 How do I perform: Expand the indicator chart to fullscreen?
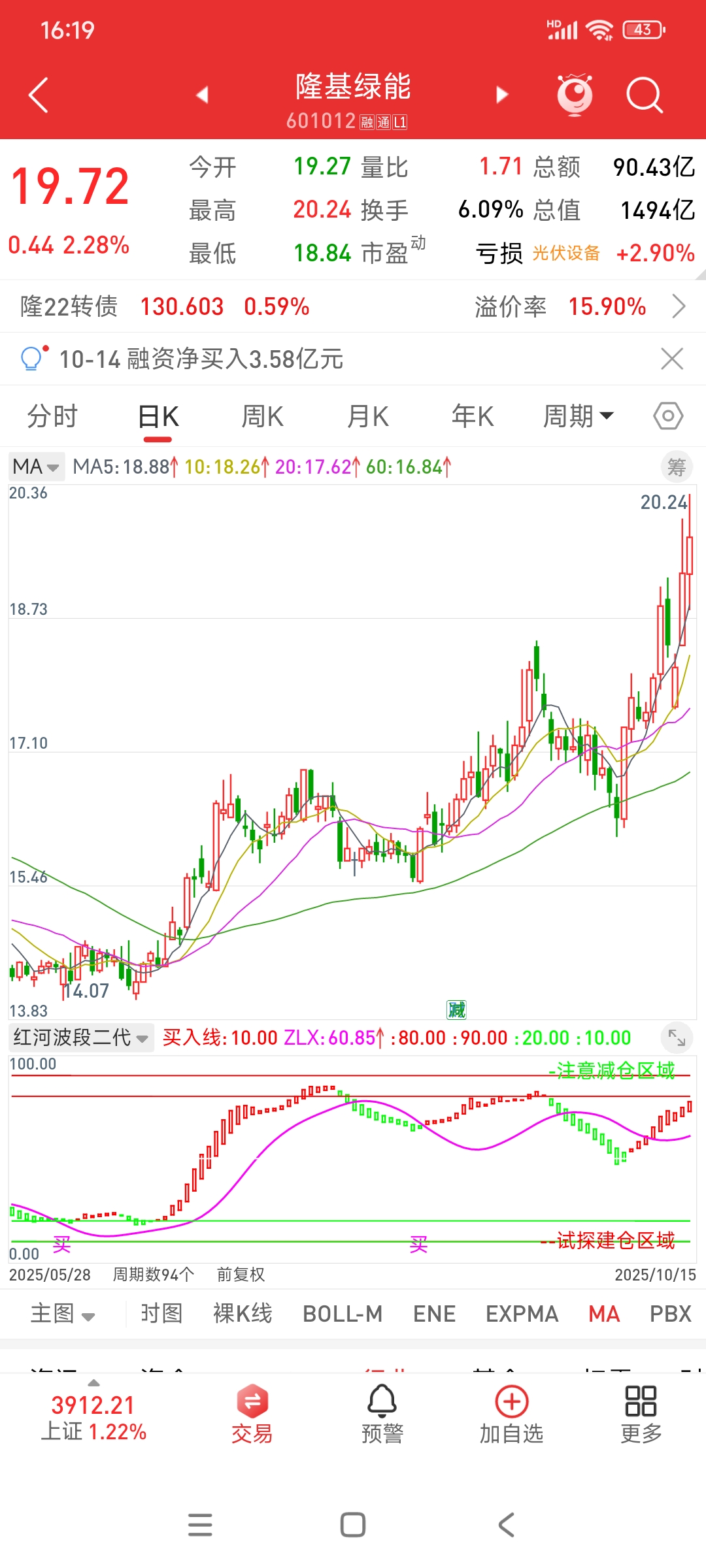[677, 1037]
